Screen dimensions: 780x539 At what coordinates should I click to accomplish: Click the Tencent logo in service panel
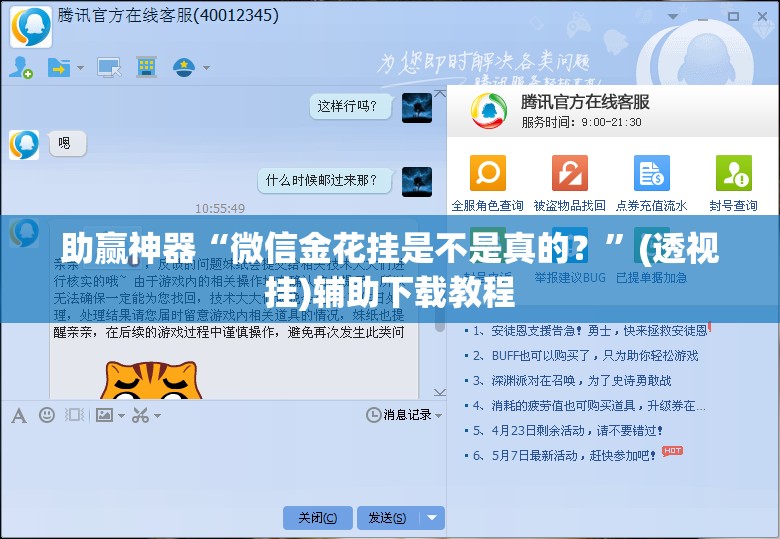[489, 110]
